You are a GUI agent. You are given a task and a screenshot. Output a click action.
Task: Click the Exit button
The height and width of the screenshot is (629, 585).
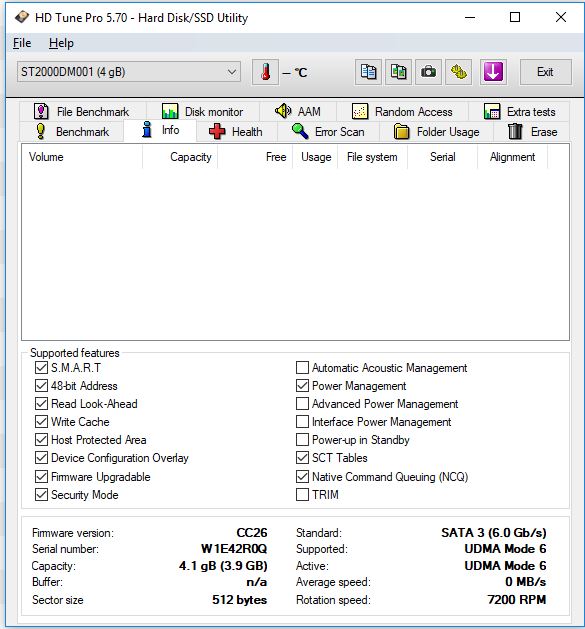pyautogui.click(x=545, y=72)
